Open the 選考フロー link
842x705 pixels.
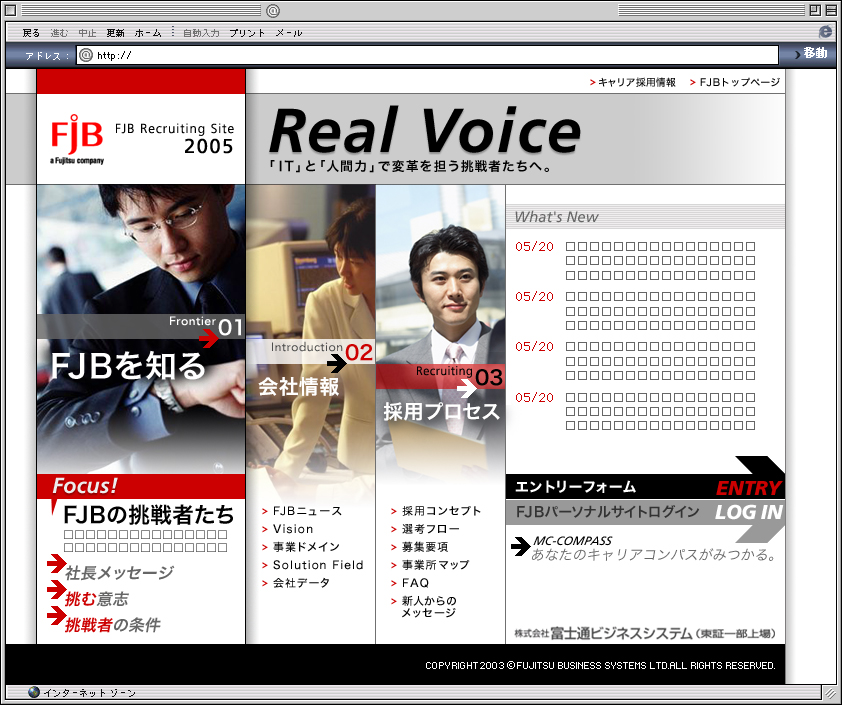(425, 529)
